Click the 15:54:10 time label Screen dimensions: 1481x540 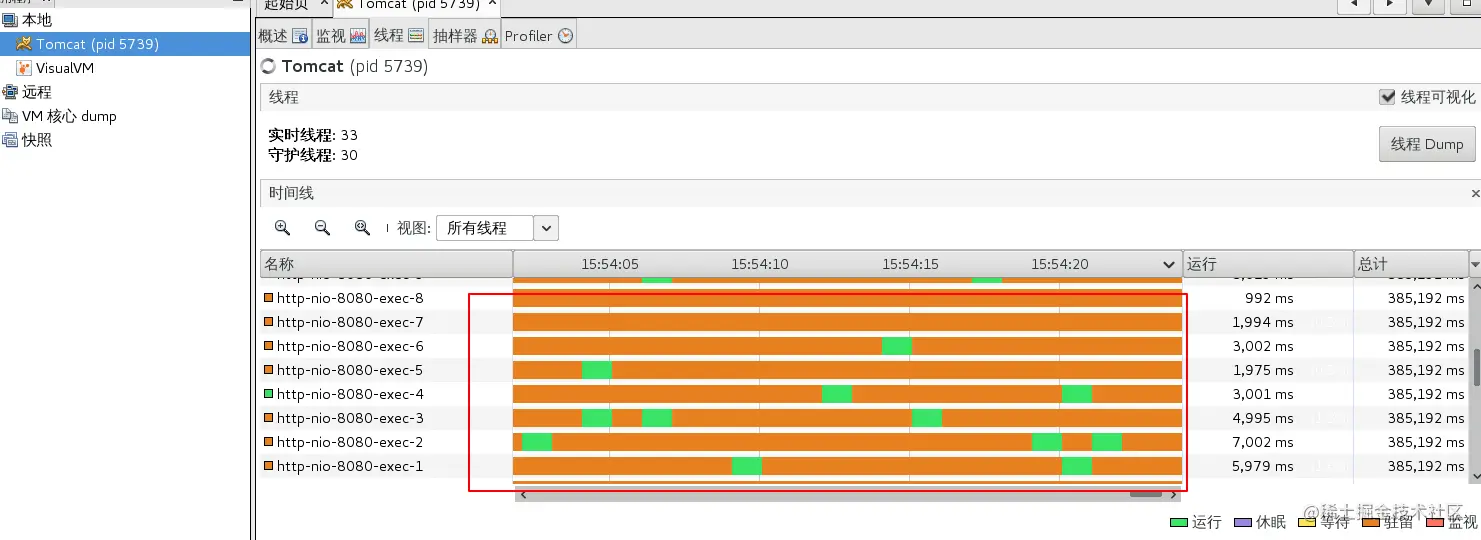click(760, 264)
